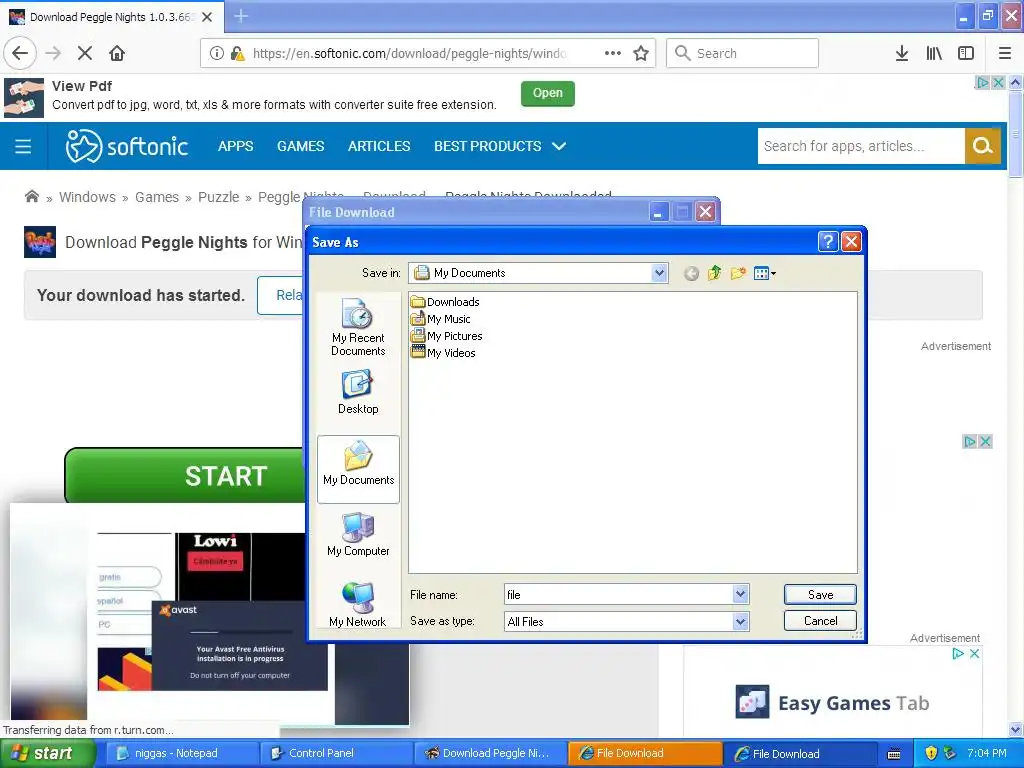Image resolution: width=1024 pixels, height=768 pixels.
Task: Bookmark this page with the star icon
Action: click(x=641, y=53)
